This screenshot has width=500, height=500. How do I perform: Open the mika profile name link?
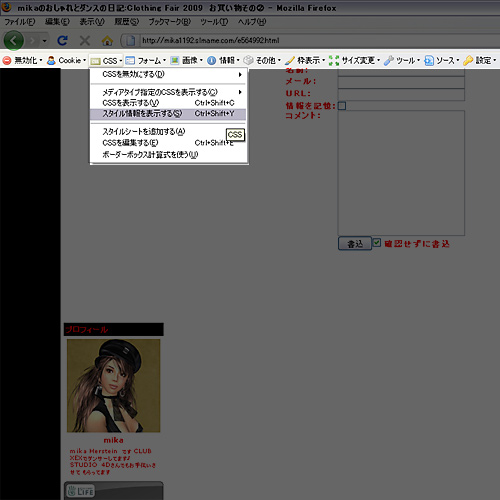[x=113, y=440]
